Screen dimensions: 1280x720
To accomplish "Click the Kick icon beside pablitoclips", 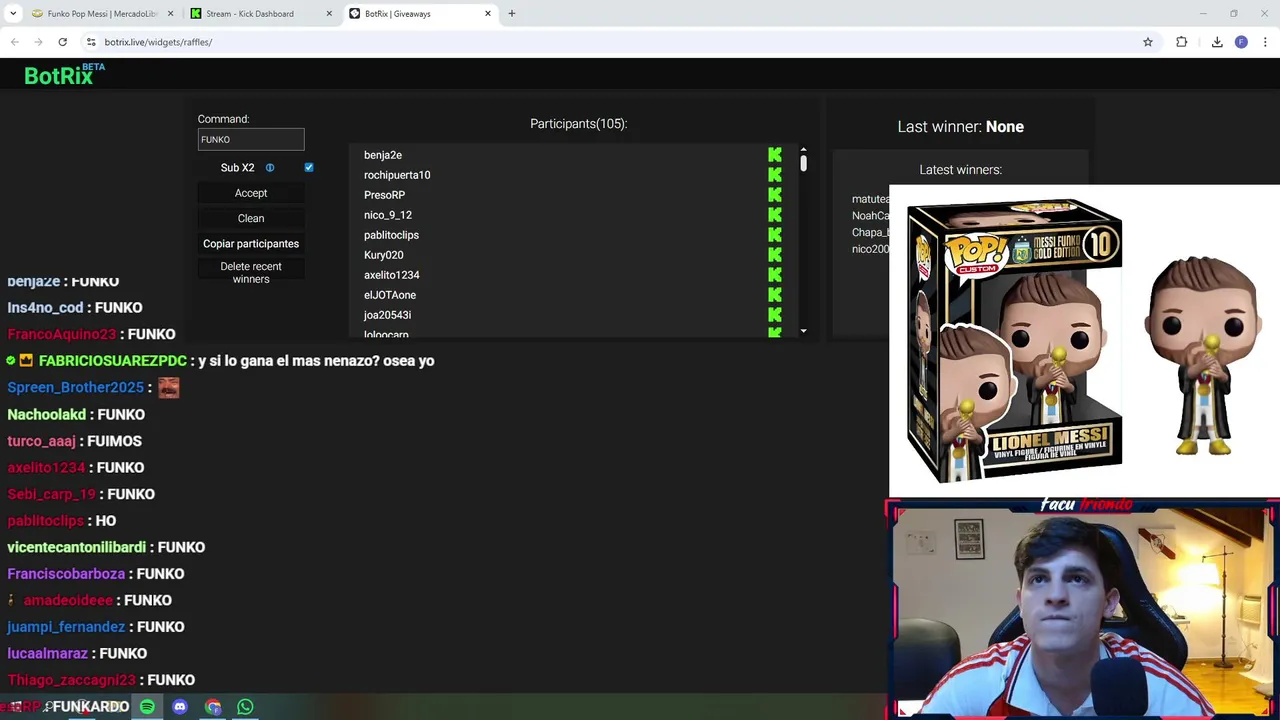I will pos(775,235).
